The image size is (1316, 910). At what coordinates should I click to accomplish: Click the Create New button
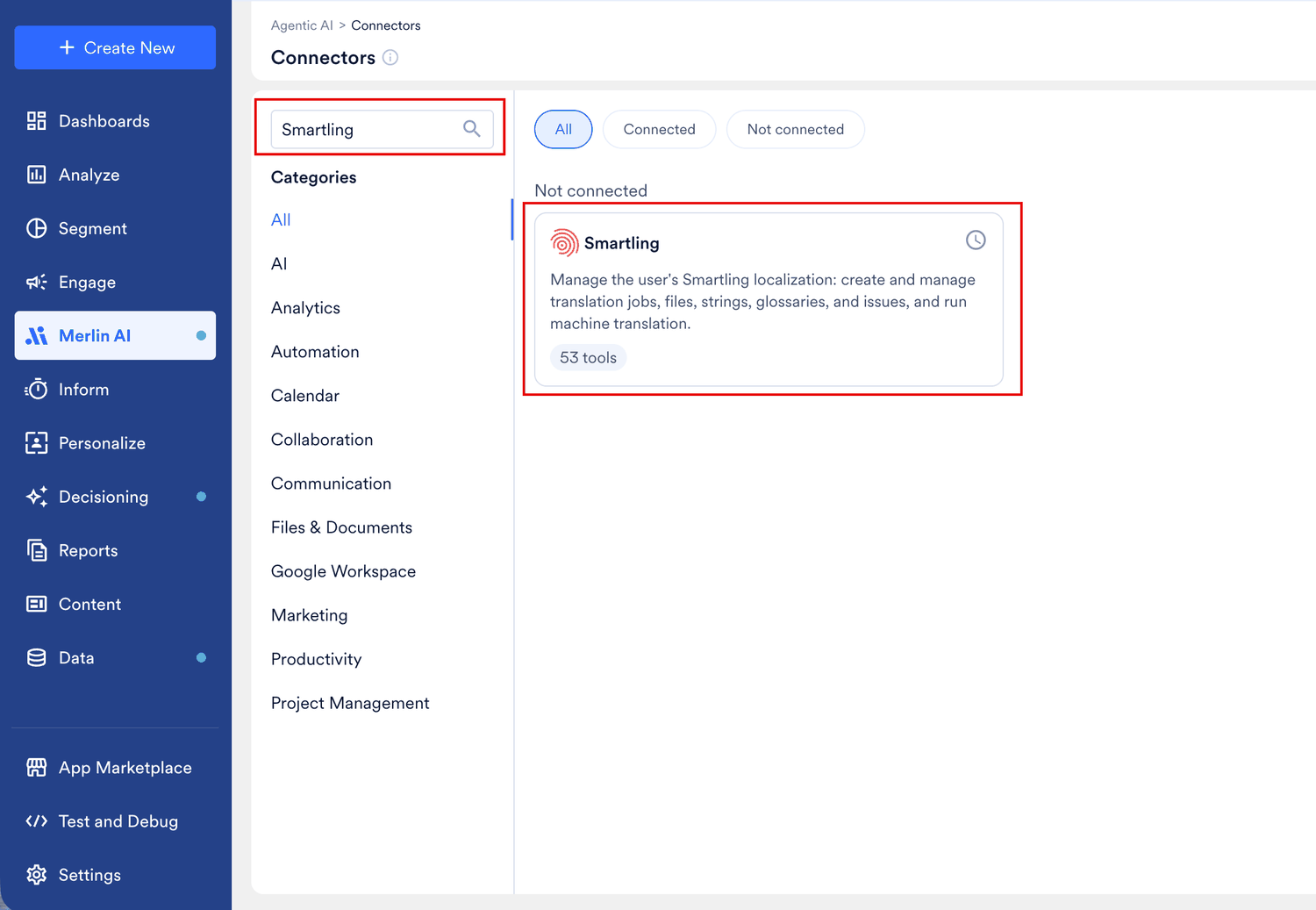coord(115,47)
